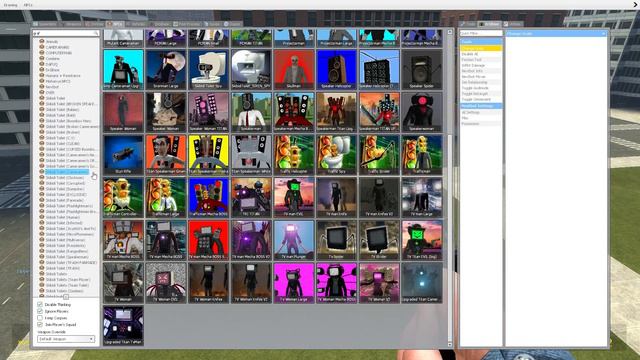Spawn the Traffic Spy NPC
The image size is (640, 360).
point(337,155)
